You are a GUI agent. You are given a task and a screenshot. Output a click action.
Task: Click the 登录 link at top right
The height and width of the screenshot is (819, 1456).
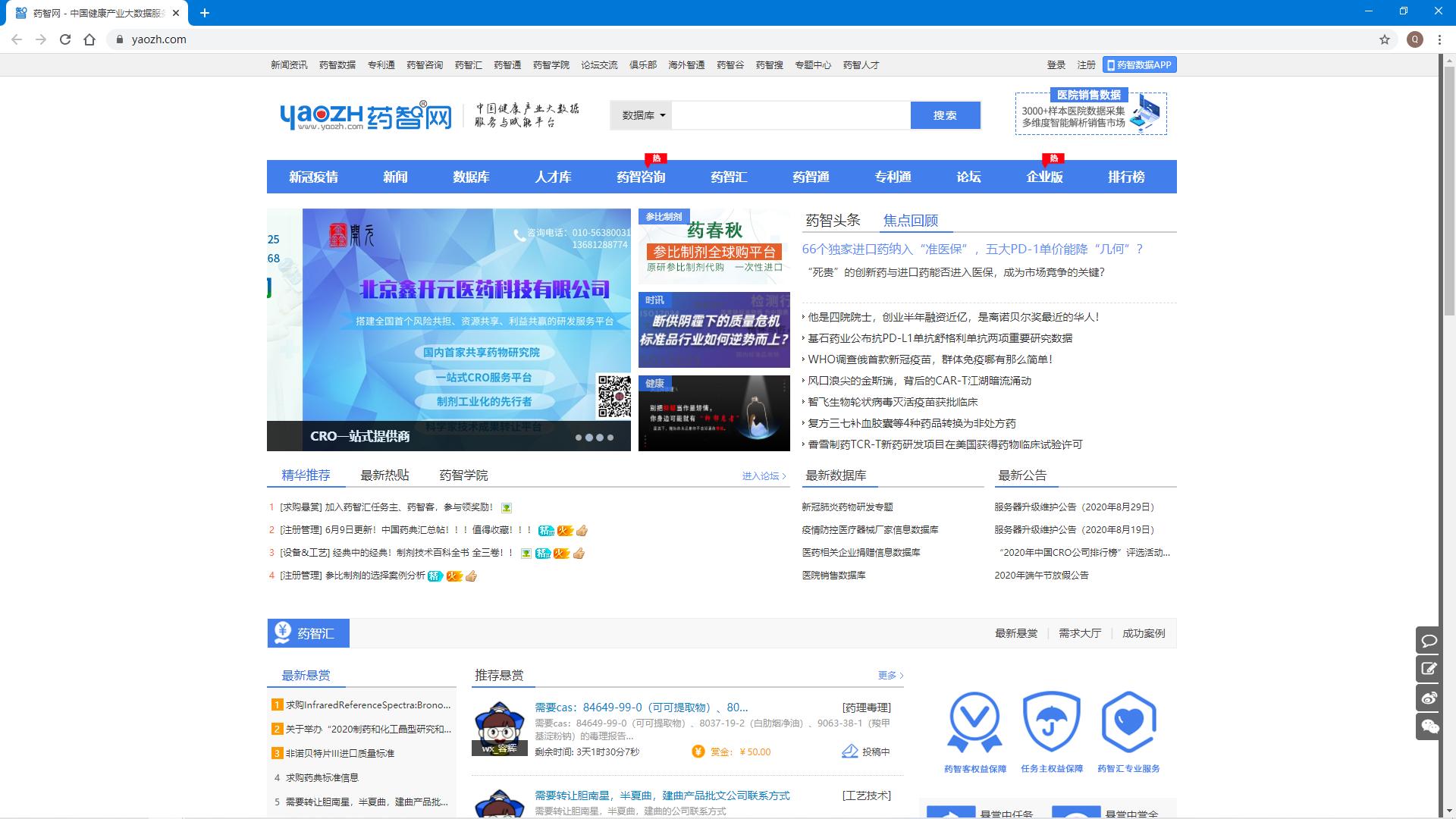(1055, 65)
